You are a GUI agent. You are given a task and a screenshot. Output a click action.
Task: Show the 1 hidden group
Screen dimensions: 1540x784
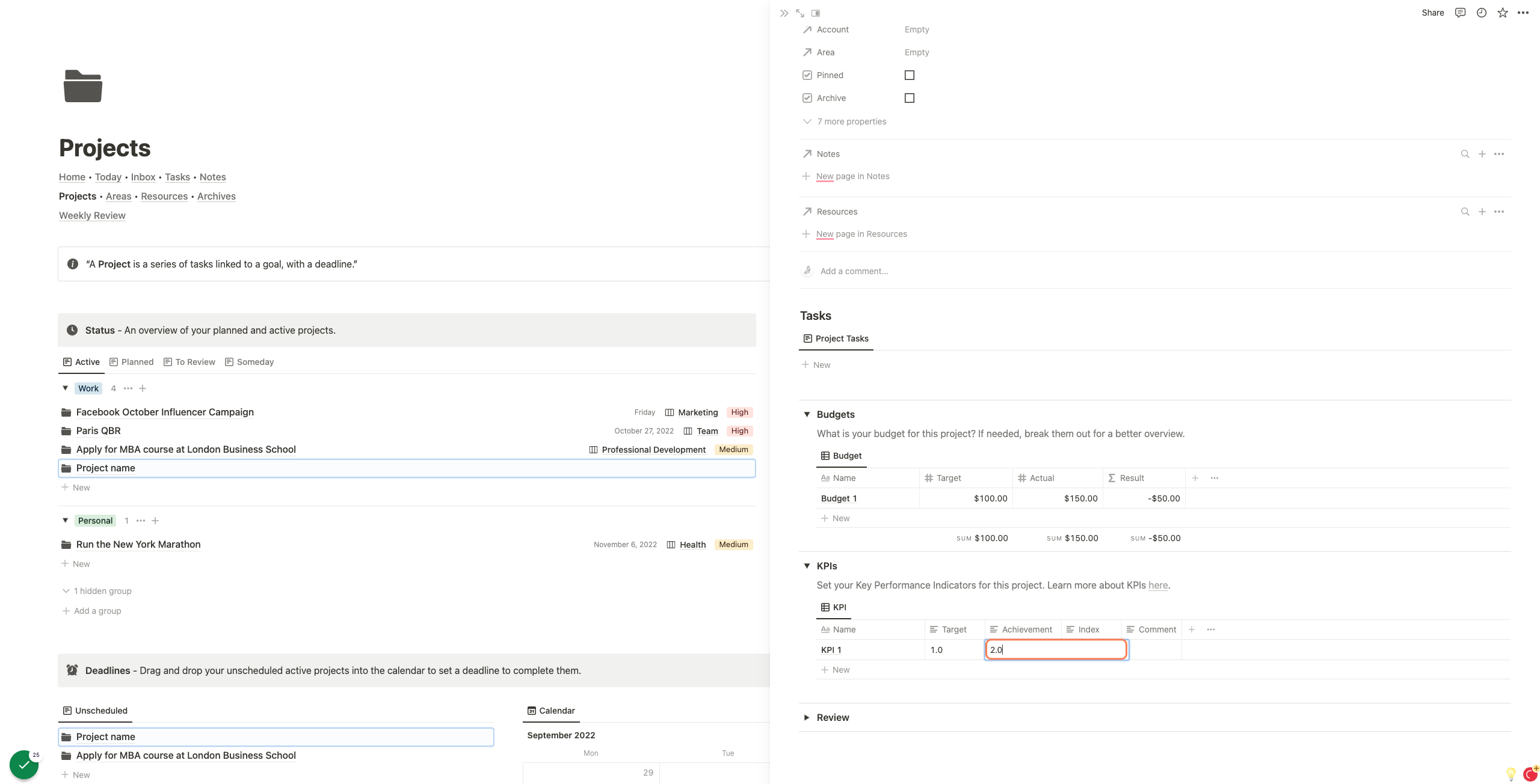pyautogui.click(x=97, y=591)
